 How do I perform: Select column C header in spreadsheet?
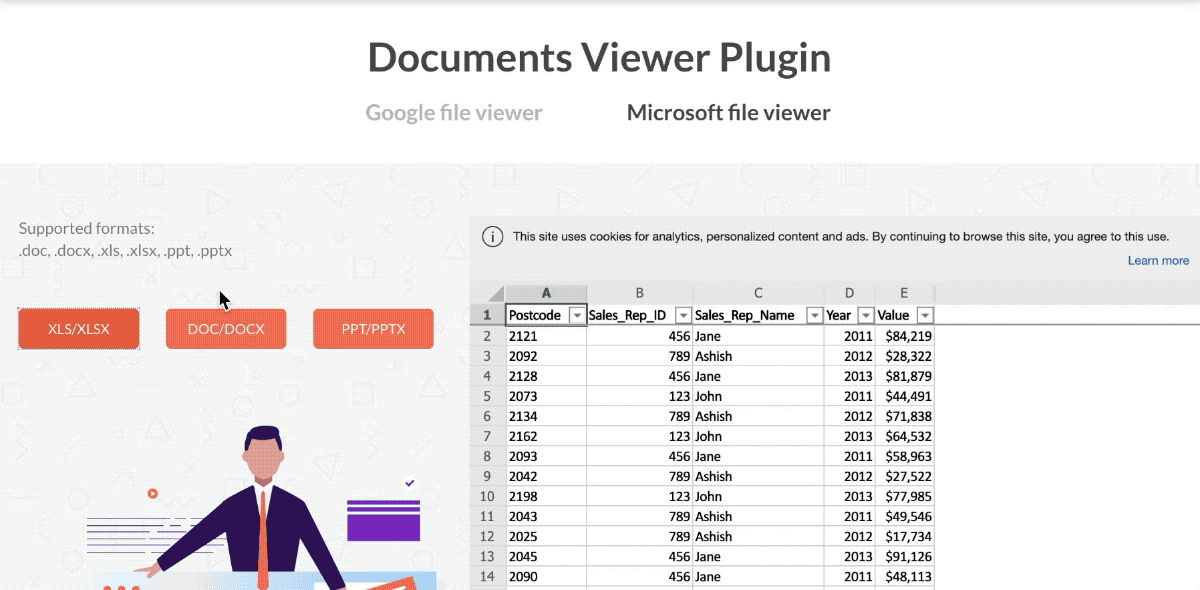coord(758,293)
